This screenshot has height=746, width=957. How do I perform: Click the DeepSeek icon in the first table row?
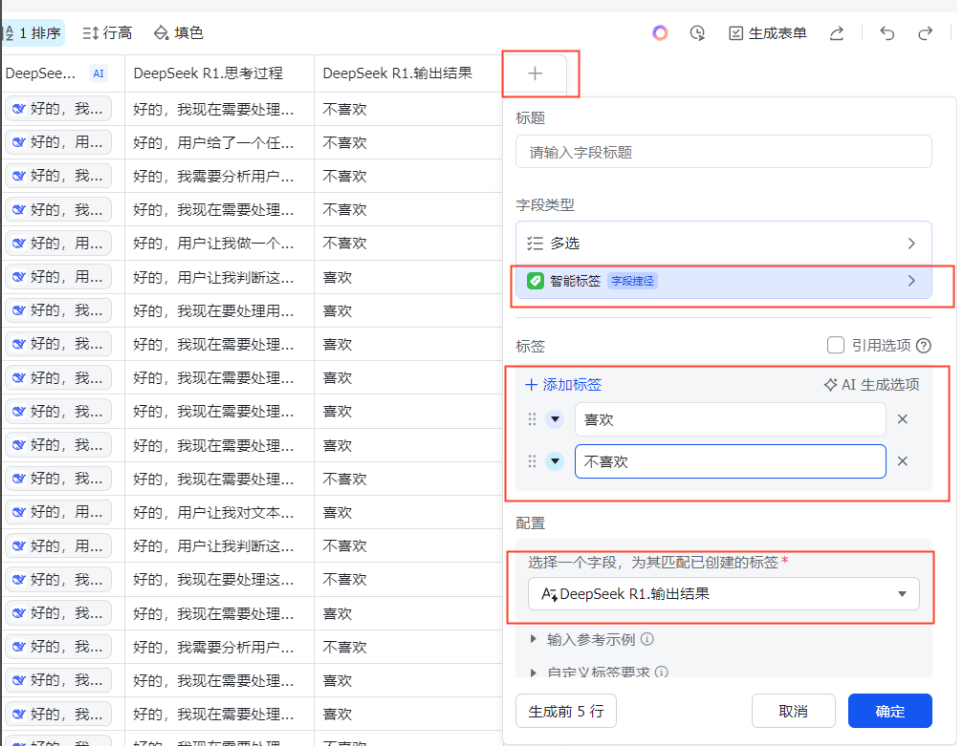point(19,109)
